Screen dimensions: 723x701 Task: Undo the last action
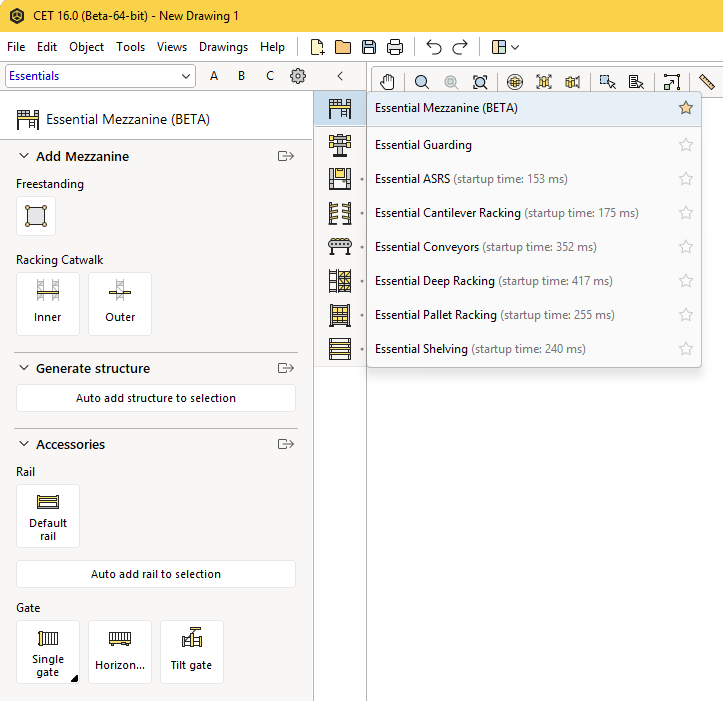[434, 47]
